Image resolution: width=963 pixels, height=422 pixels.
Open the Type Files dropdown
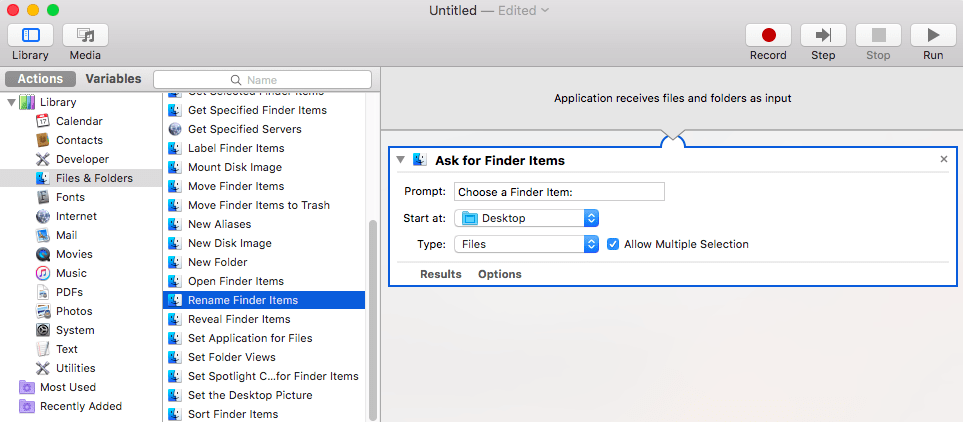click(x=526, y=244)
